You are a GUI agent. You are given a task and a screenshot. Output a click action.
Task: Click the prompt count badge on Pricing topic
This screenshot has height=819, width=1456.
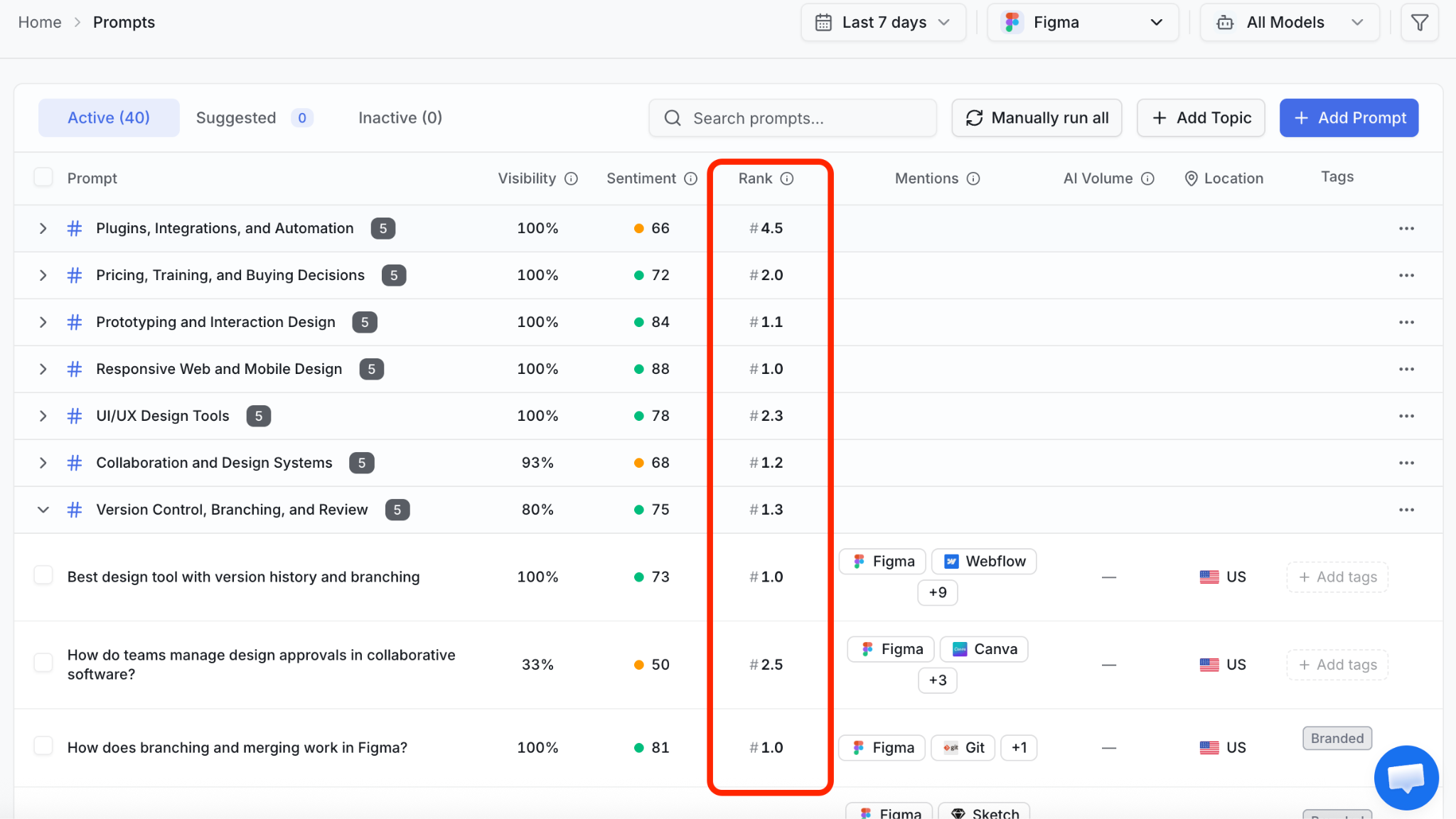[394, 275]
